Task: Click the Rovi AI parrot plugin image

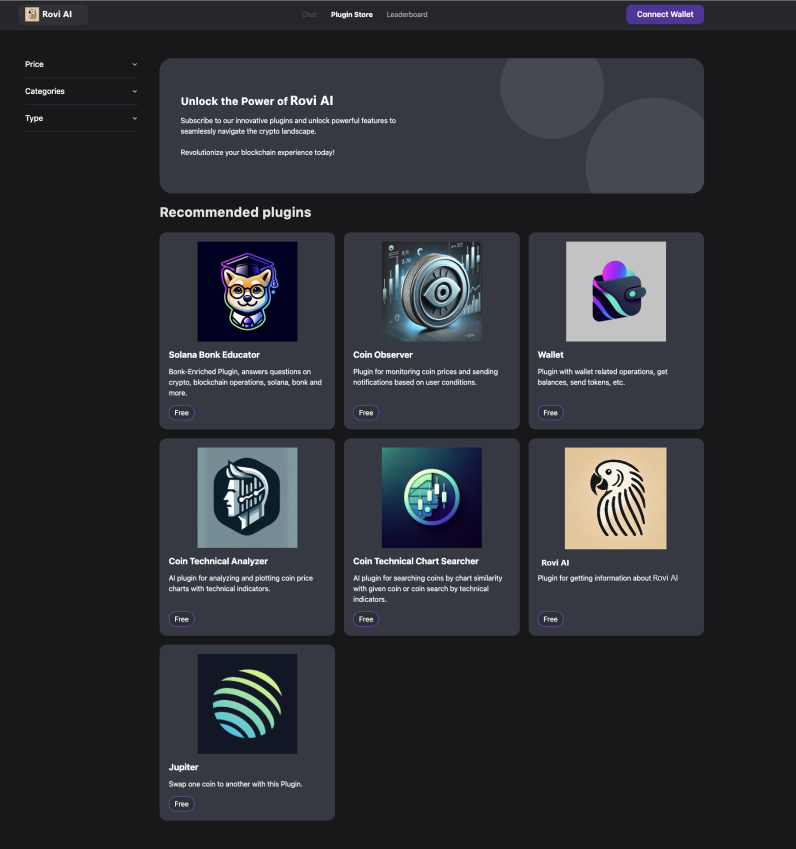Action: pos(615,497)
